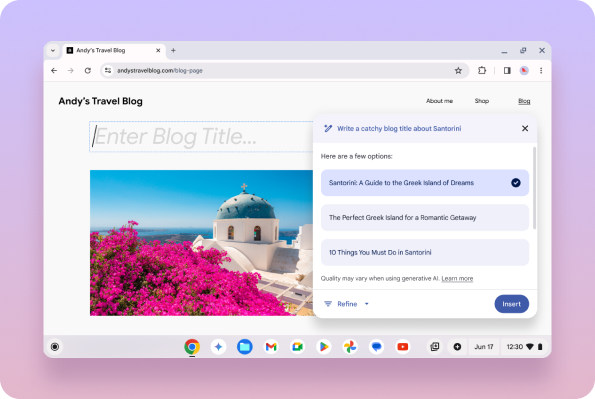Open the calendar date Jun 17

point(484,347)
